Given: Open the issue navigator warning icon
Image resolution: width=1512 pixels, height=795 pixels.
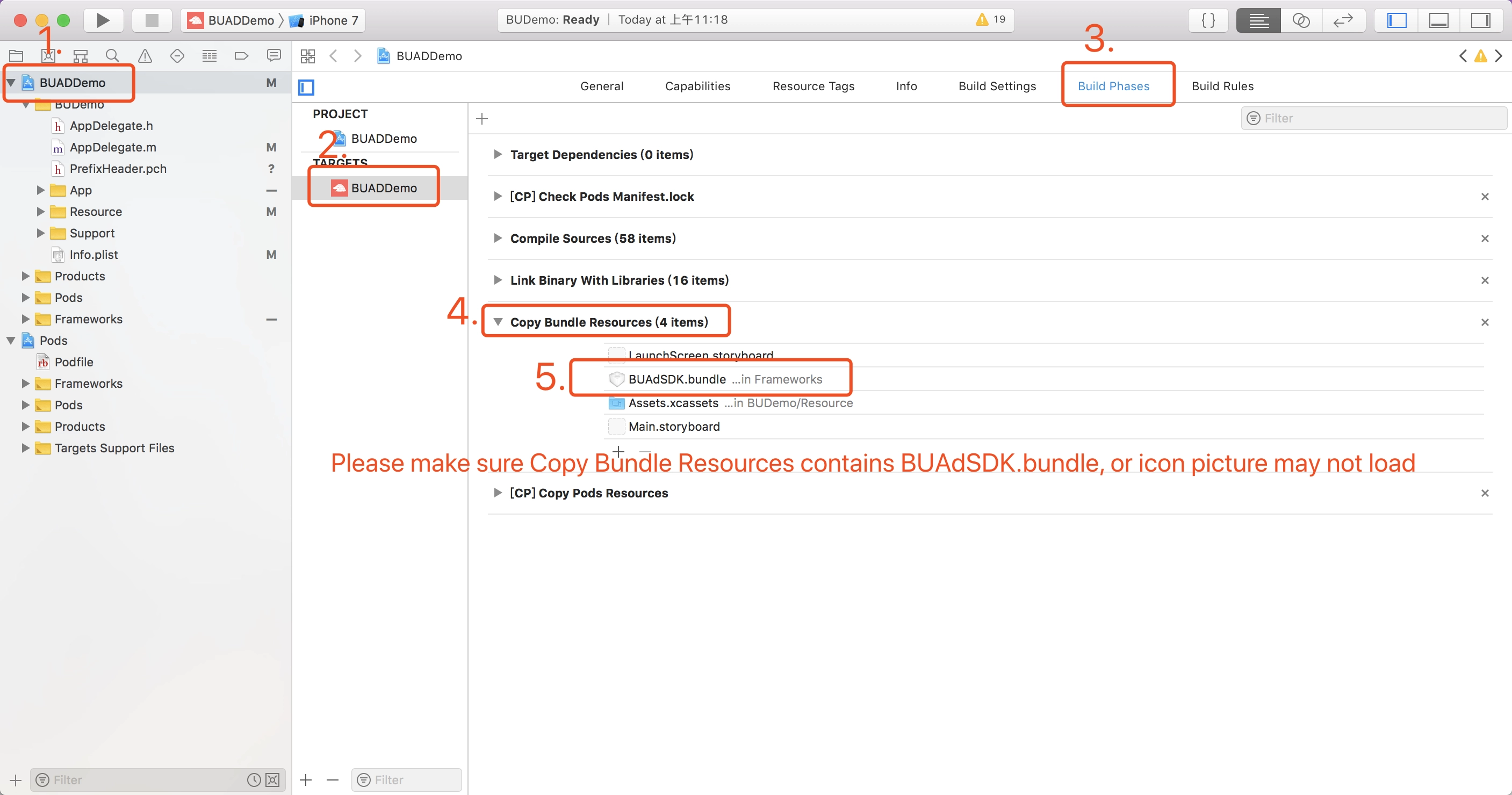Looking at the screenshot, I should point(145,56).
